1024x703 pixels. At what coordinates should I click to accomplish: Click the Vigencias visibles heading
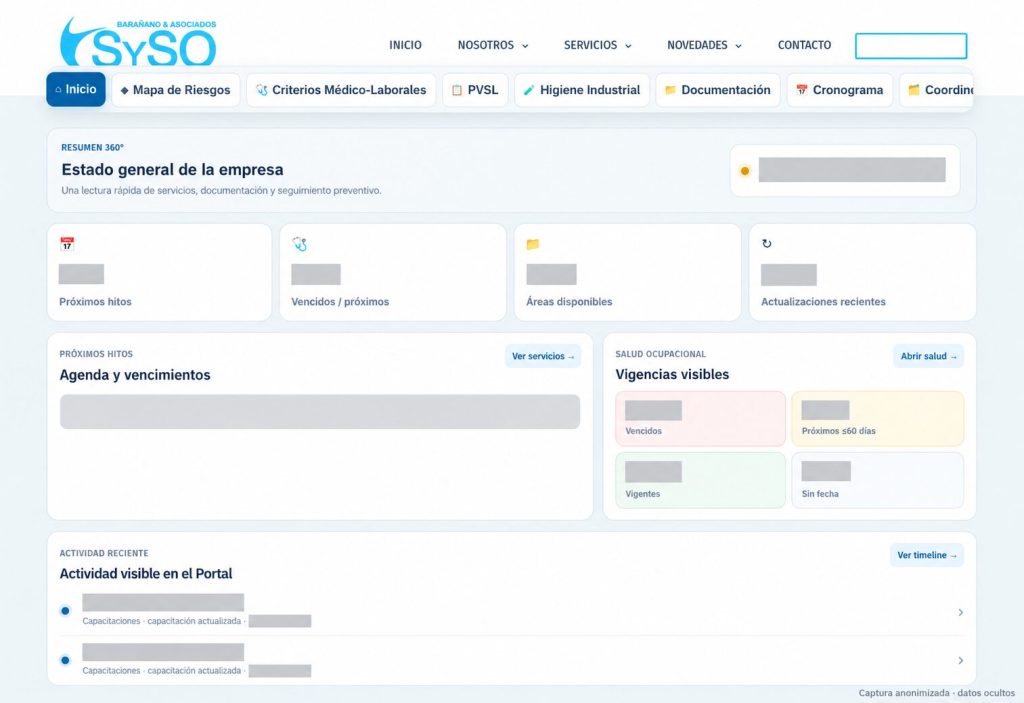[672, 374]
